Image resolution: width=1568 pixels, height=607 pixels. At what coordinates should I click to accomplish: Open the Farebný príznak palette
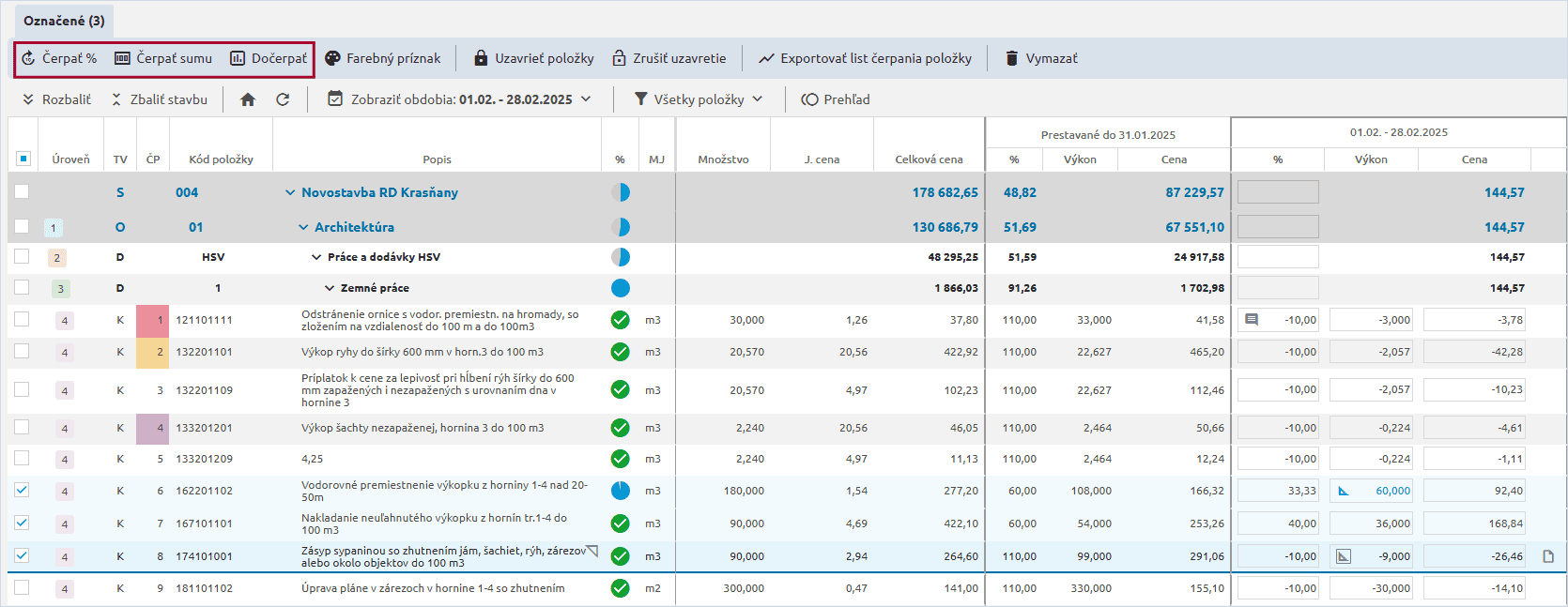click(332, 58)
